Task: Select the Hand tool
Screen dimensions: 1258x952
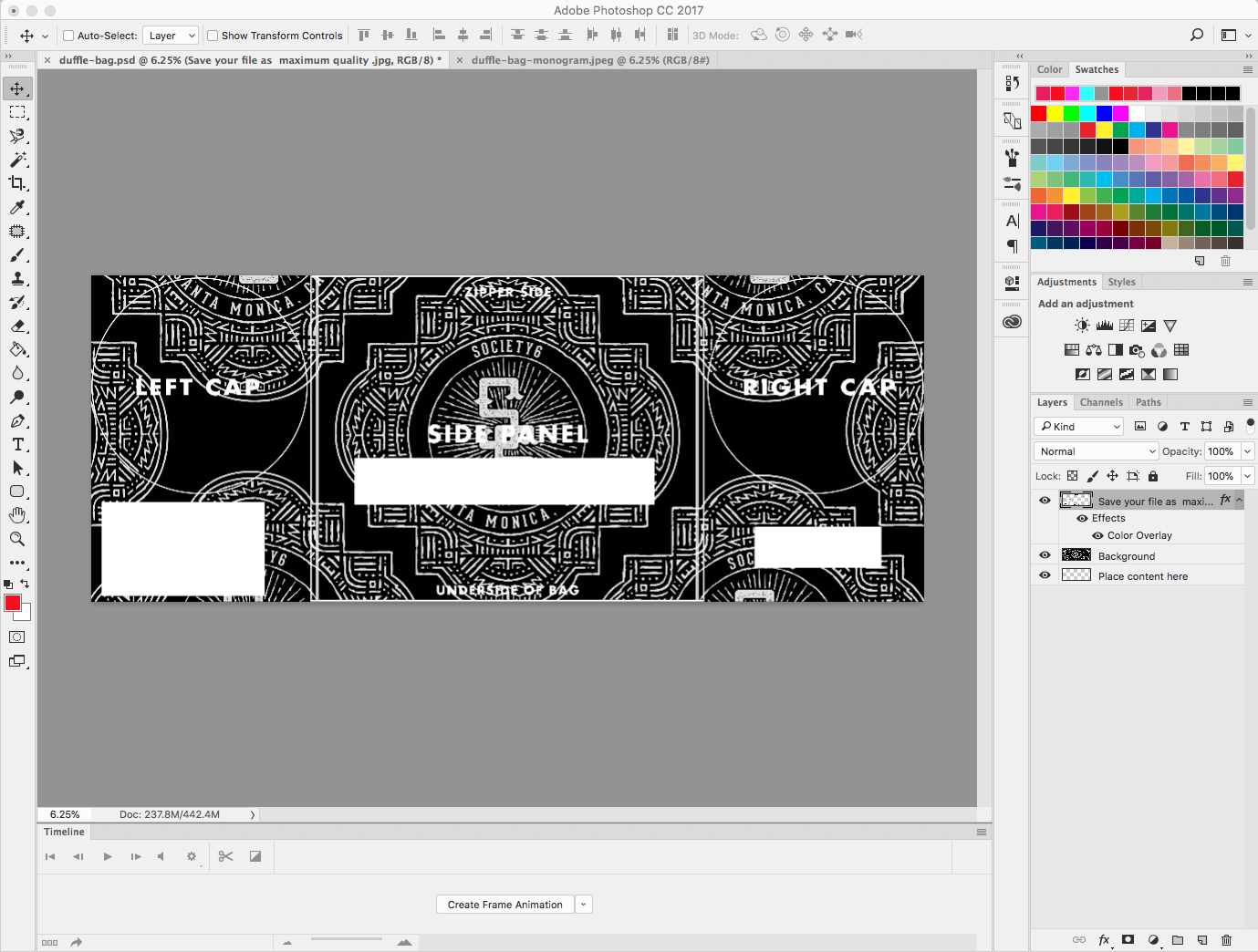Action: (x=17, y=515)
